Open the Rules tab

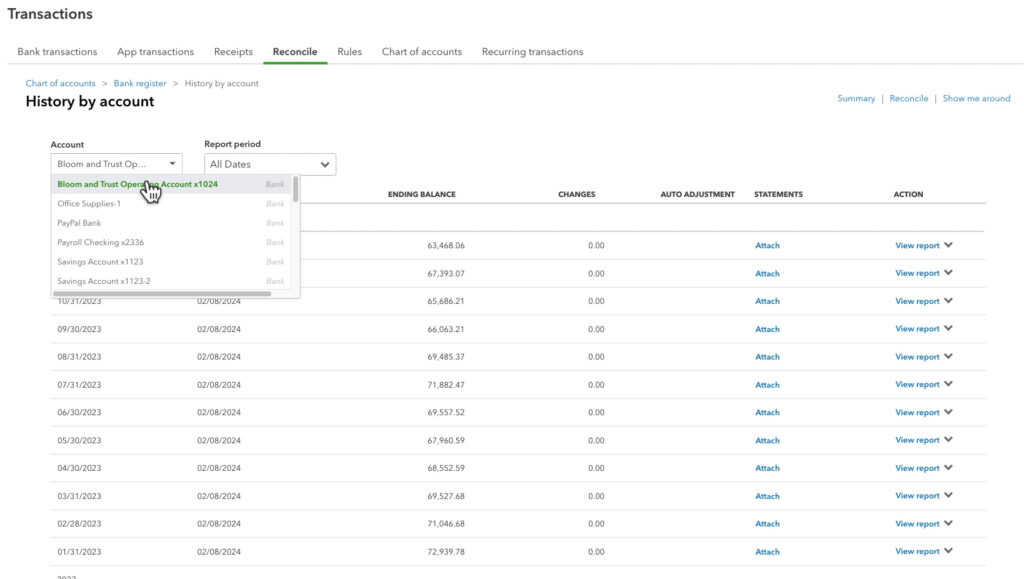(349, 51)
